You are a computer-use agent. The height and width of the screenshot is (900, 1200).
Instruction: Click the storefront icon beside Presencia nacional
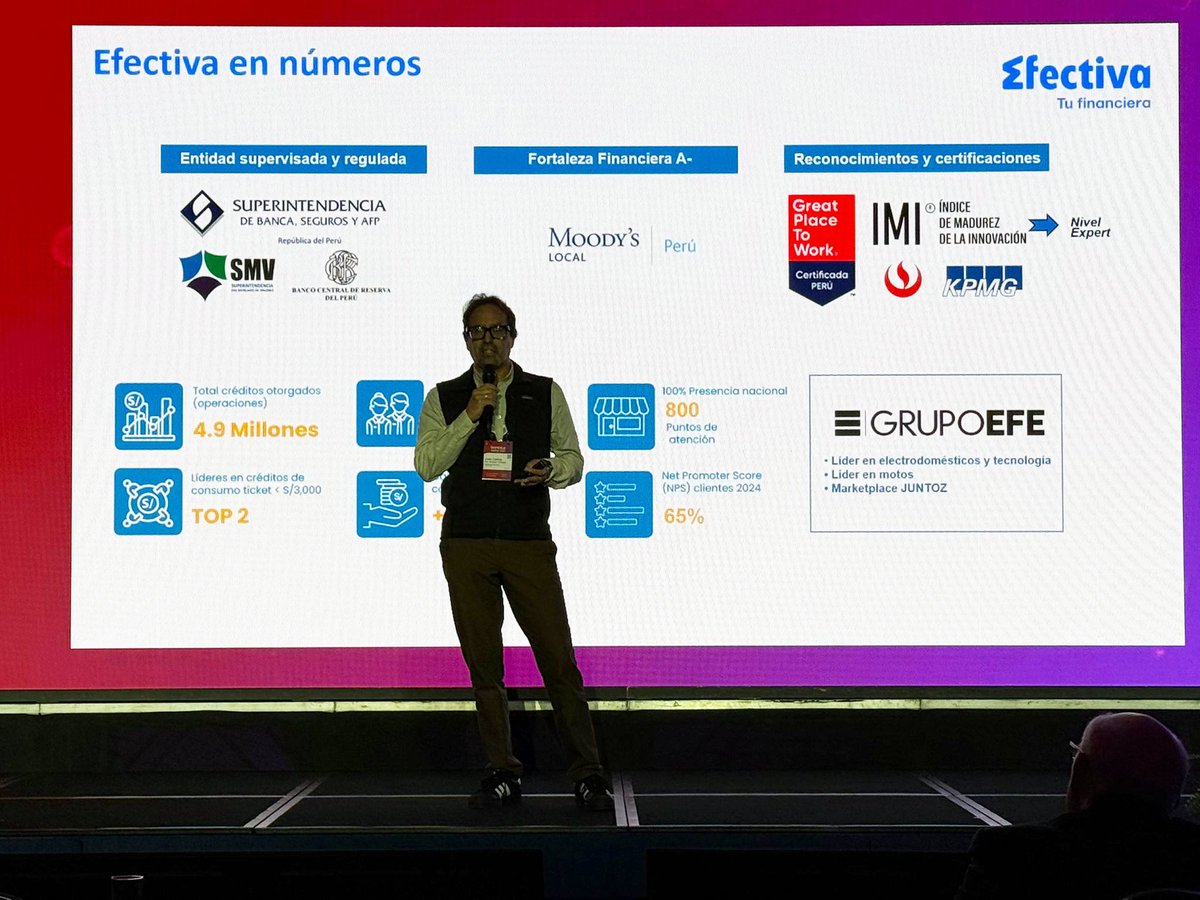(621, 416)
